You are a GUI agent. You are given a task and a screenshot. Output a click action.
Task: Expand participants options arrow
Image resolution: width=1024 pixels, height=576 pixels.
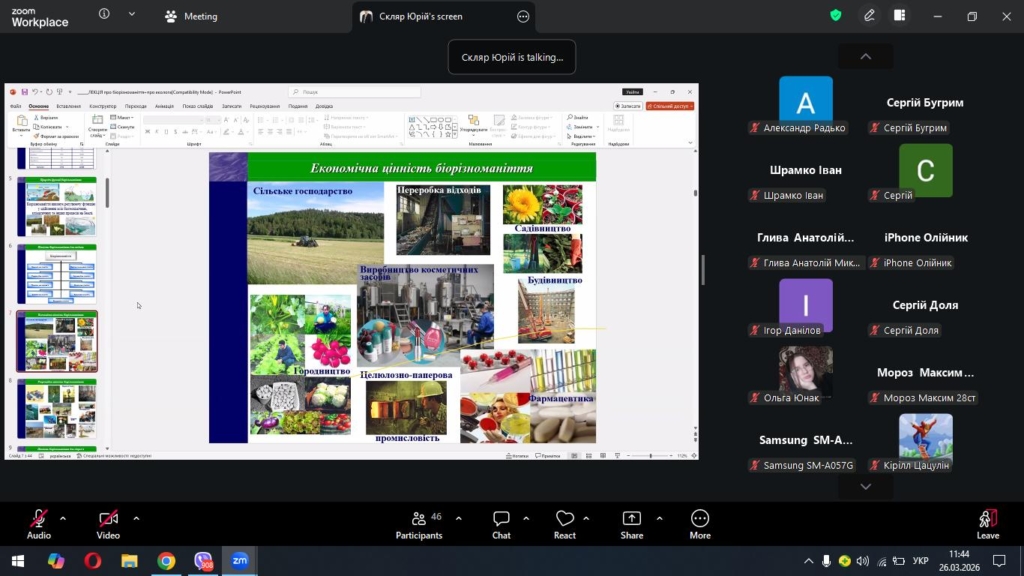click(459, 518)
